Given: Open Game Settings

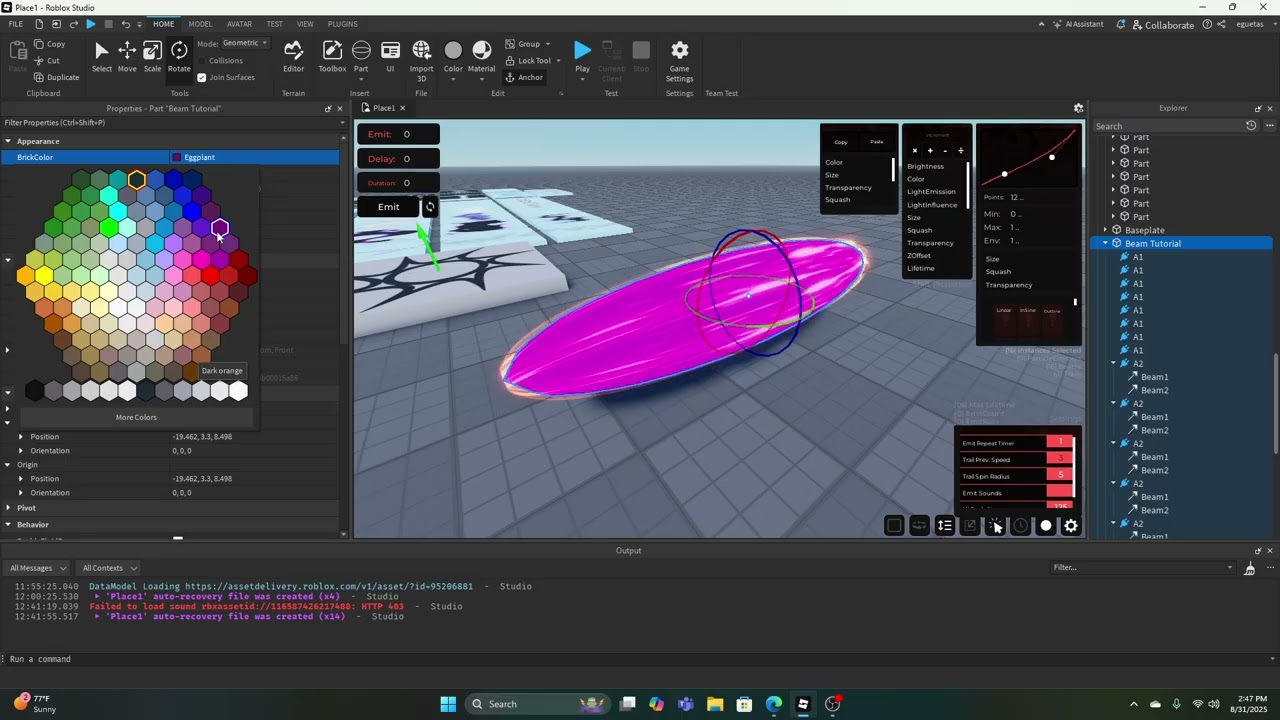Looking at the screenshot, I should (x=679, y=60).
